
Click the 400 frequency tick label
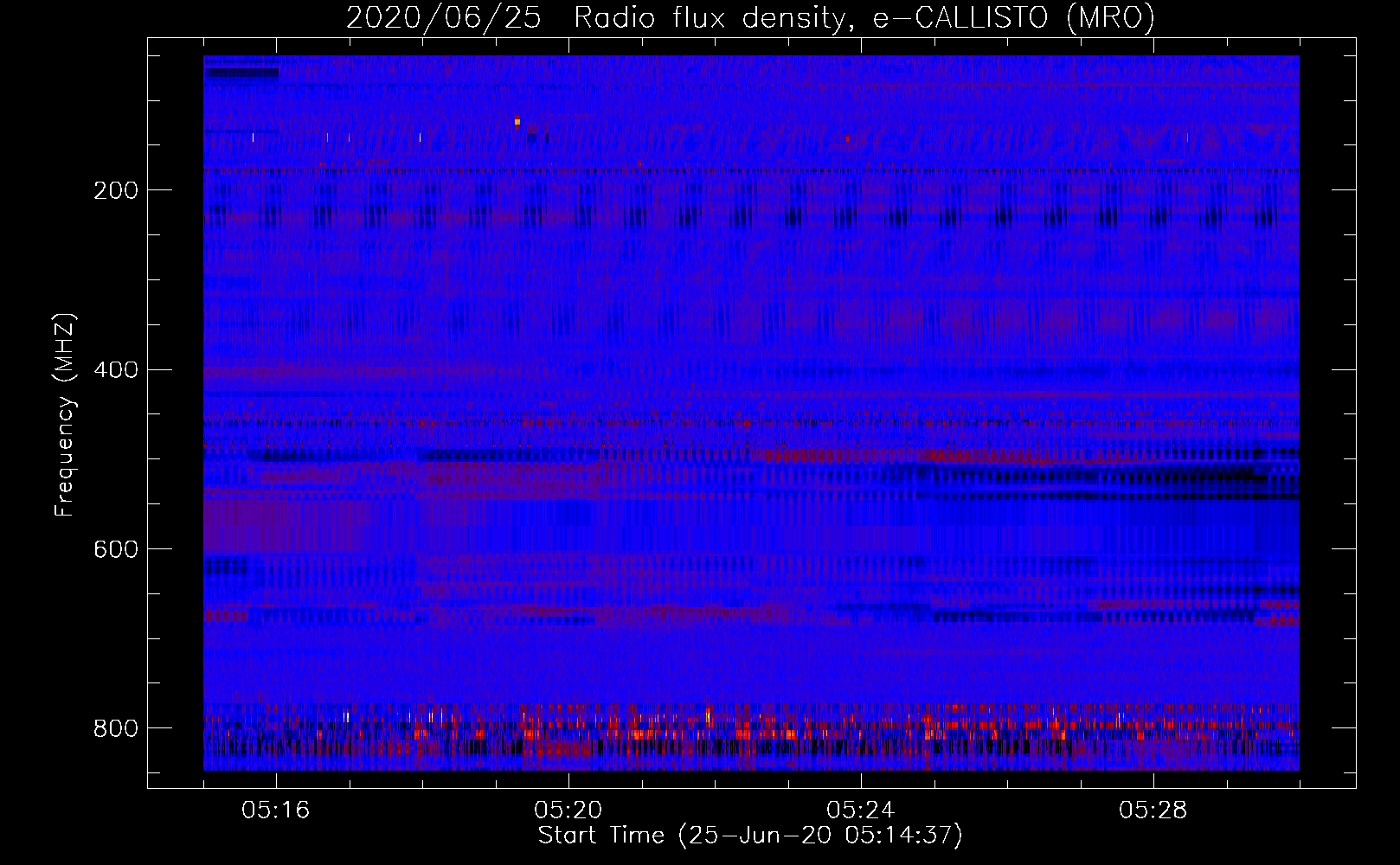[116, 370]
